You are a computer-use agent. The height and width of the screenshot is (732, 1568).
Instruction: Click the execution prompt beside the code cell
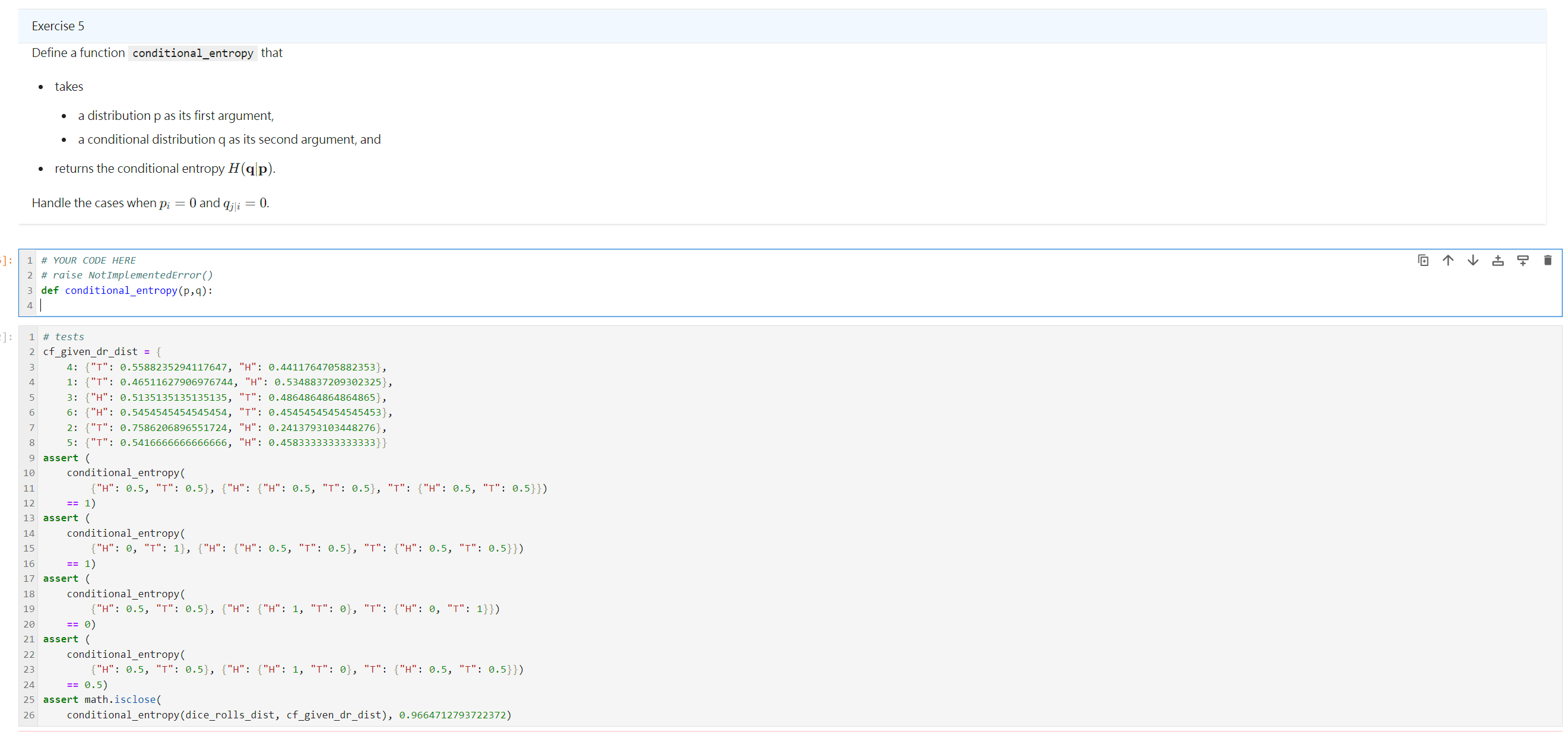click(6, 260)
